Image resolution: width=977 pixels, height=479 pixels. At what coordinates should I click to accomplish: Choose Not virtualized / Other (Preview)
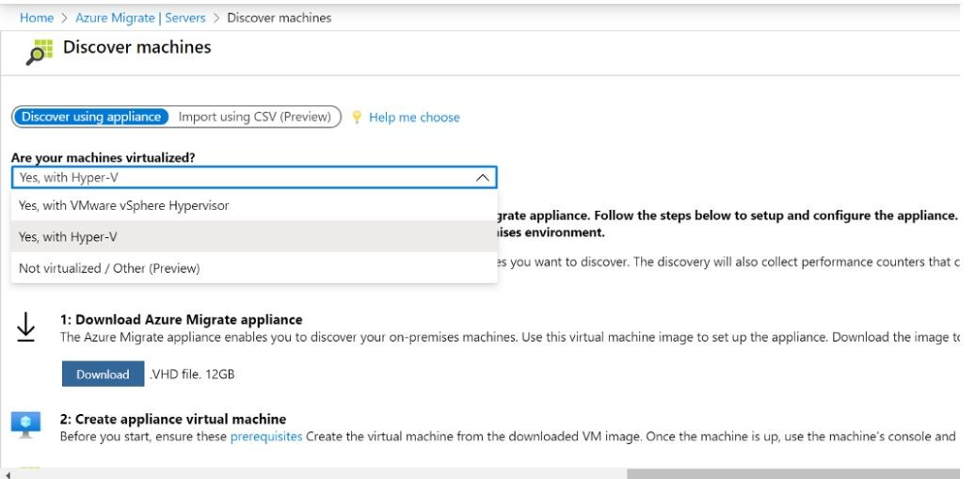(254, 268)
